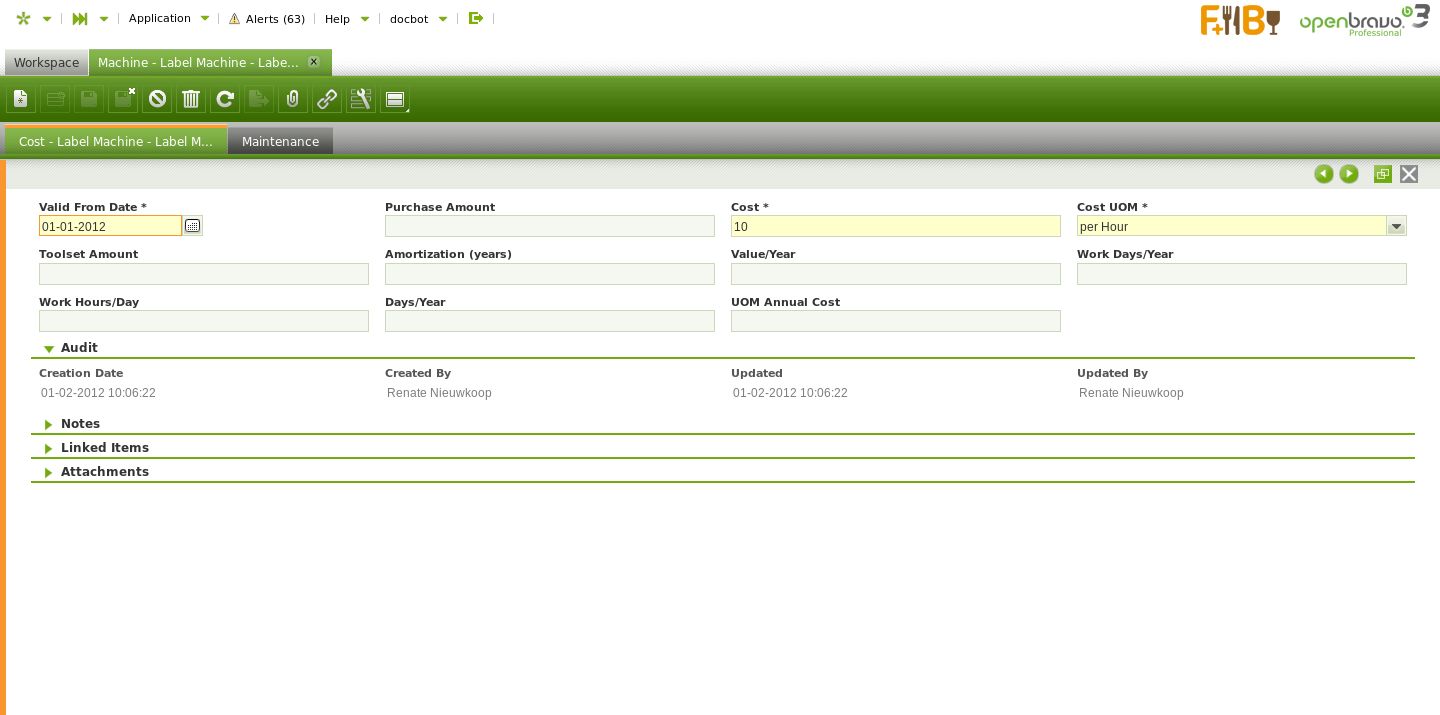This screenshot has width=1440, height=715.
Task: Click the Purchase Amount input field
Action: 549,226
